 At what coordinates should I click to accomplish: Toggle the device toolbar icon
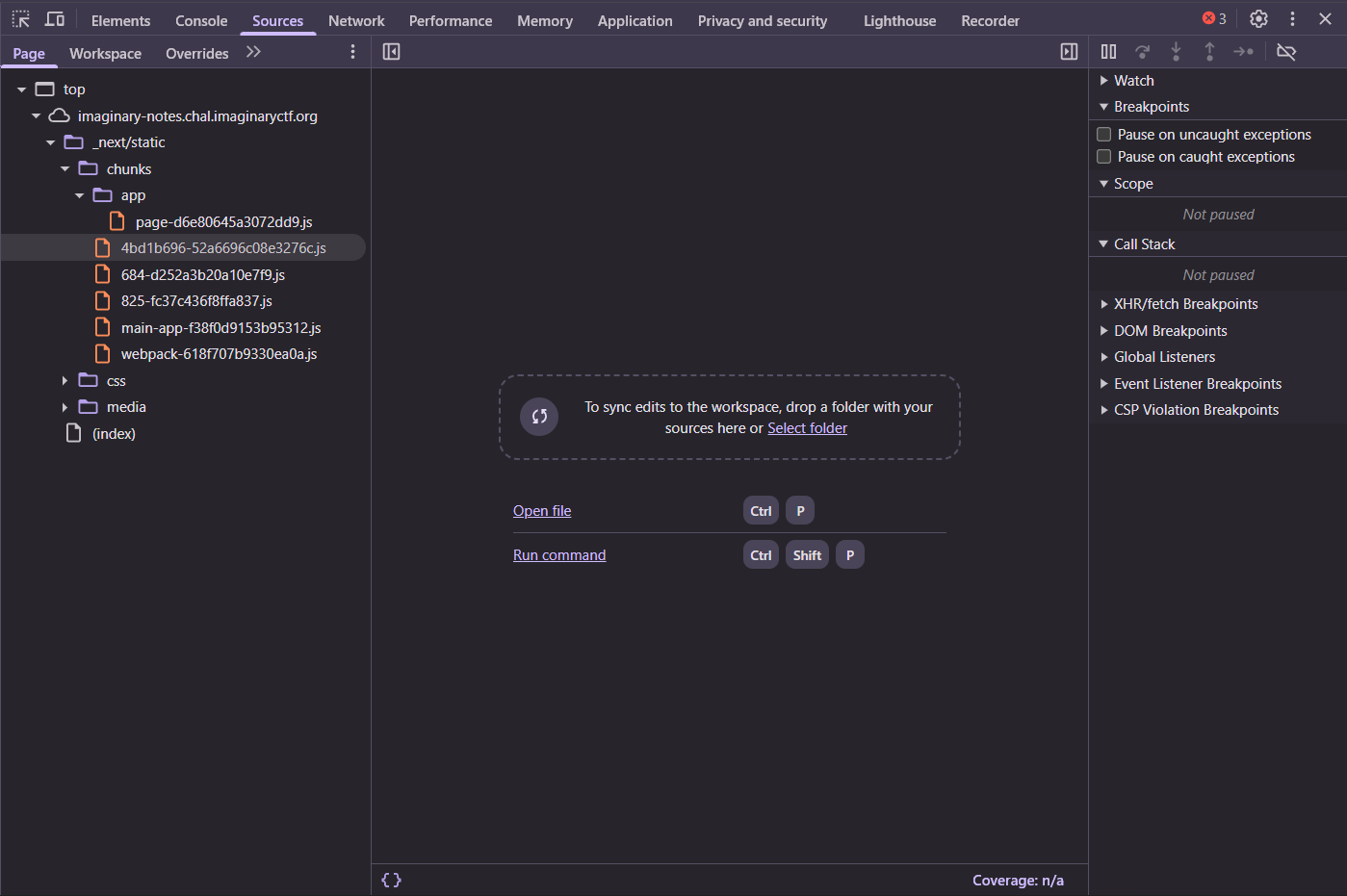55,19
